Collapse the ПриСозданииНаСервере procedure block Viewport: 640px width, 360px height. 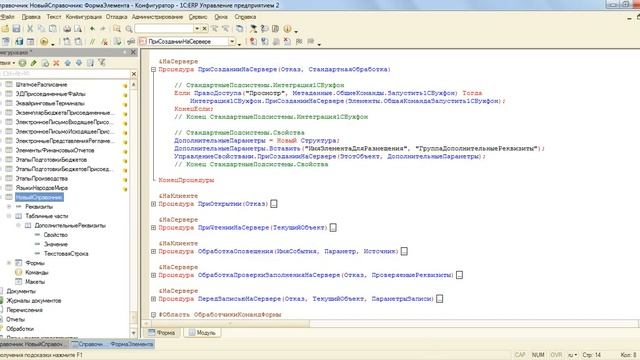pyautogui.click(x=153, y=69)
